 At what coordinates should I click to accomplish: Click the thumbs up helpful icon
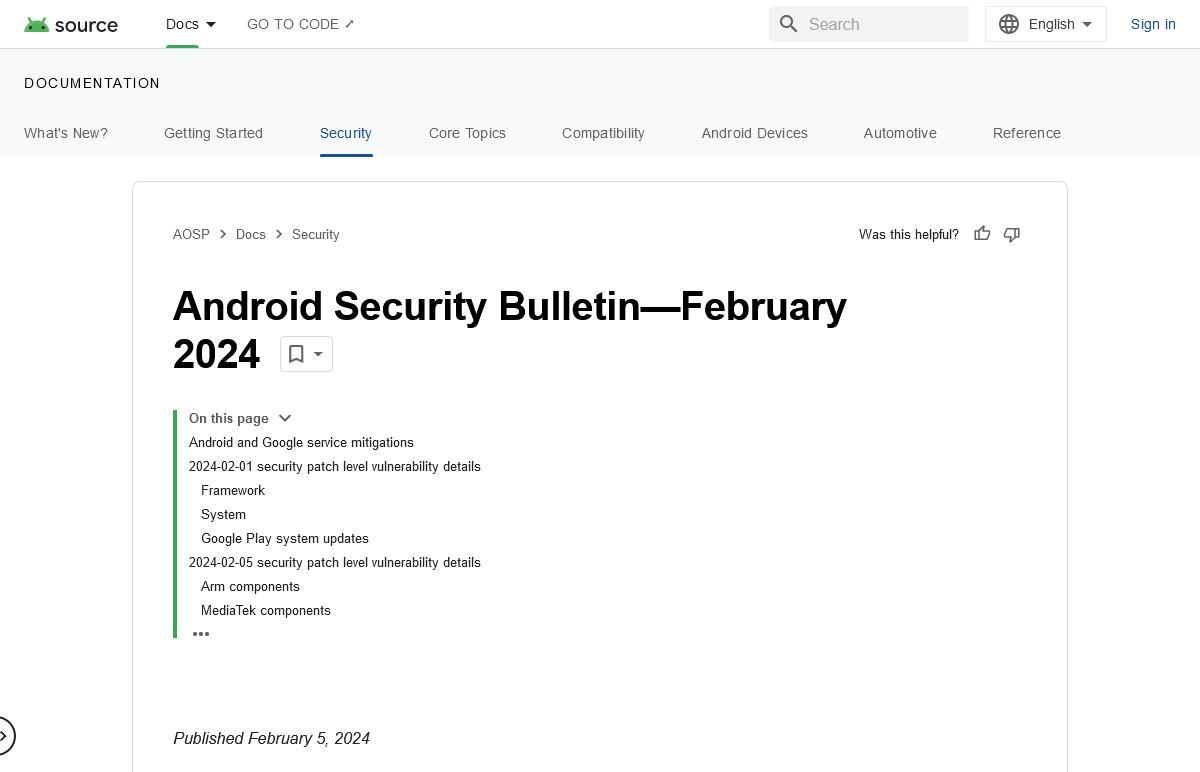coord(982,234)
